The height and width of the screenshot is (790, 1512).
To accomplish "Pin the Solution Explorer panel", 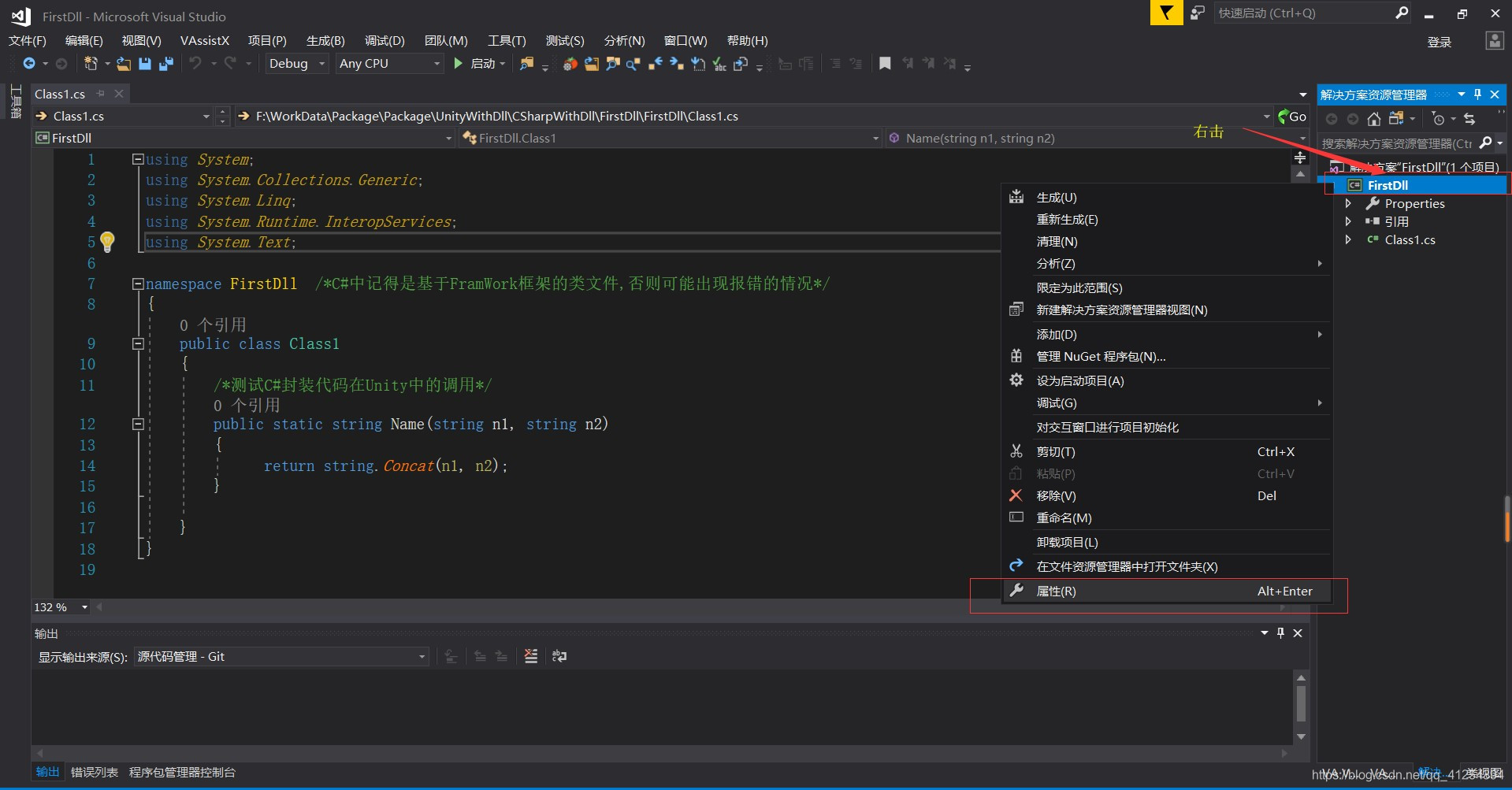I will tap(1477, 95).
